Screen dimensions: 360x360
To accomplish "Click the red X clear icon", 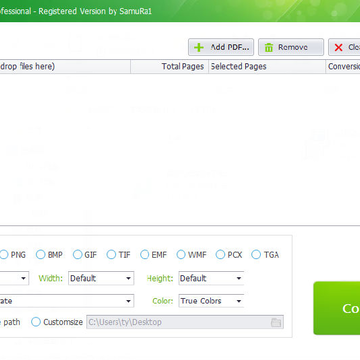I will [338, 48].
